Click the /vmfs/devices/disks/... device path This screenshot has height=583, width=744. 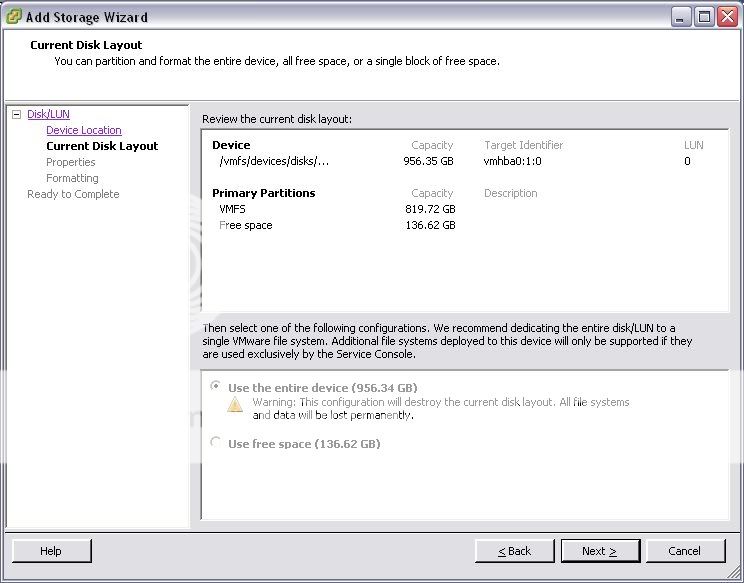coord(274,161)
